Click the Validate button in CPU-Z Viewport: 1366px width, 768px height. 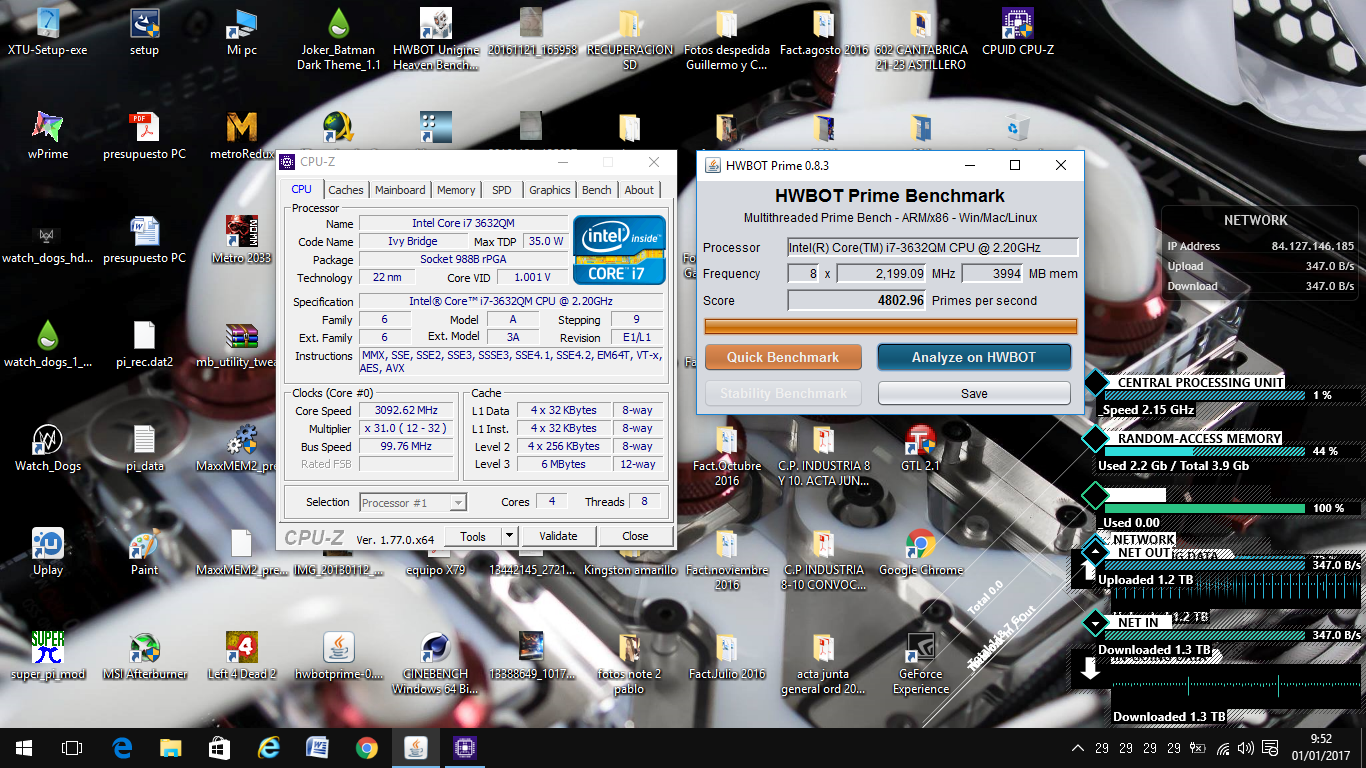(x=558, y=536)
